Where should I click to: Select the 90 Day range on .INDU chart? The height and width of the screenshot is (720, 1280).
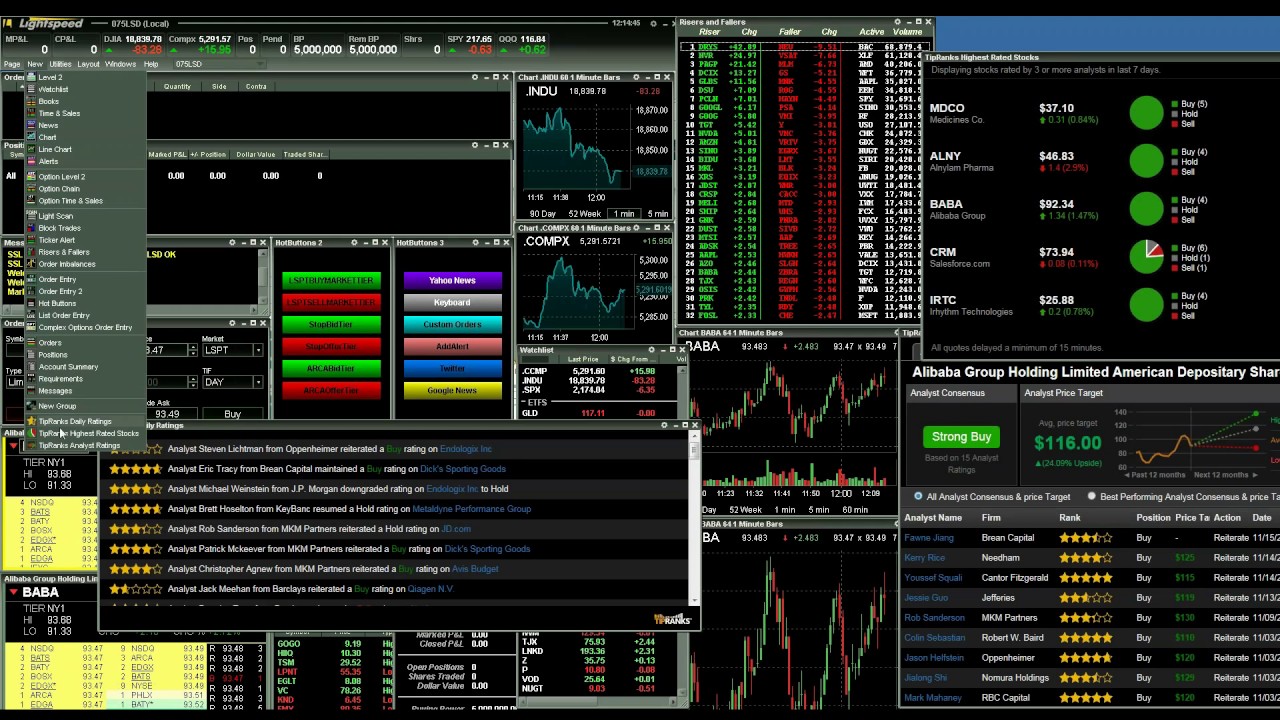[x=543, y=214]
